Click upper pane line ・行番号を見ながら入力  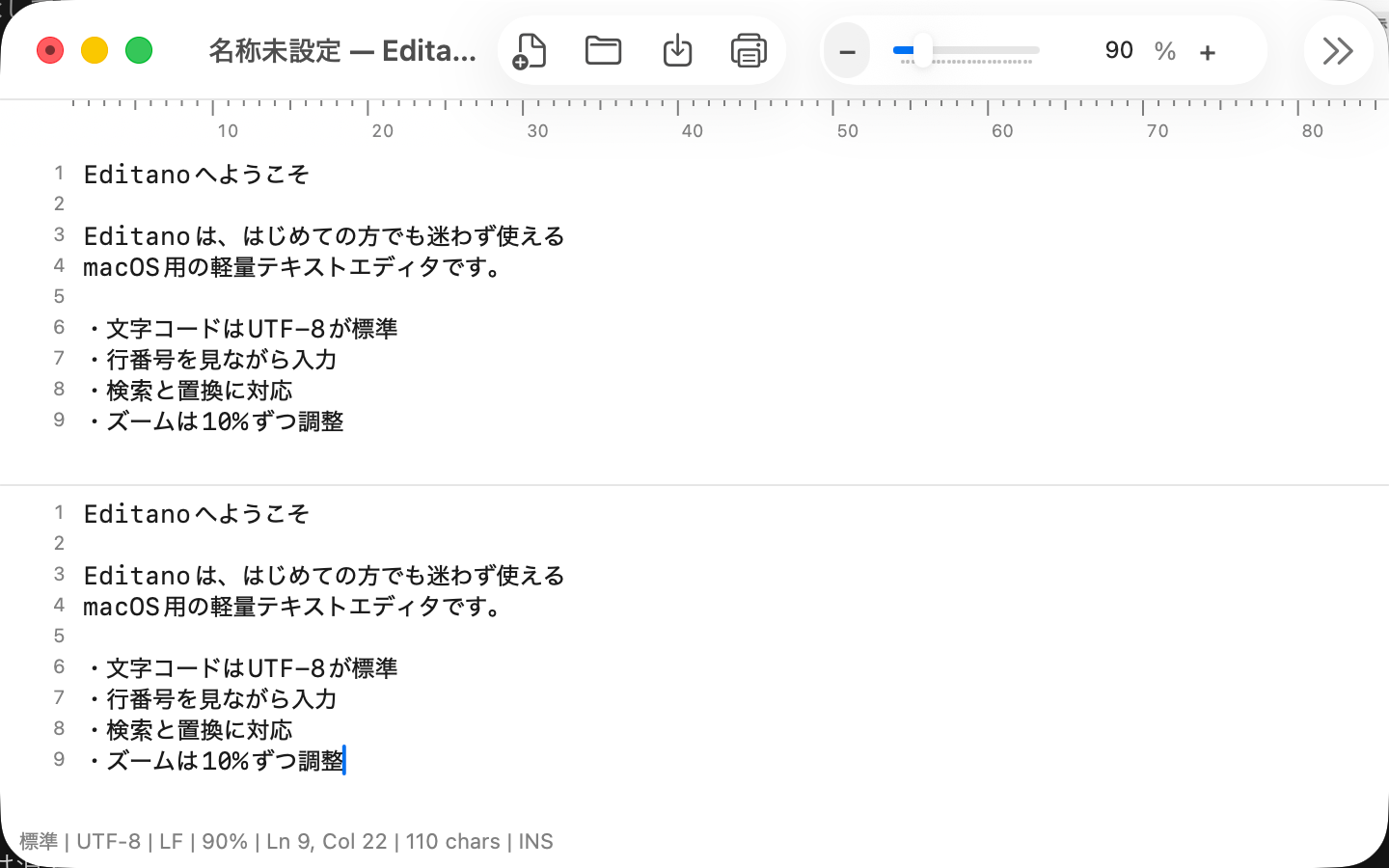click(210, 359)
